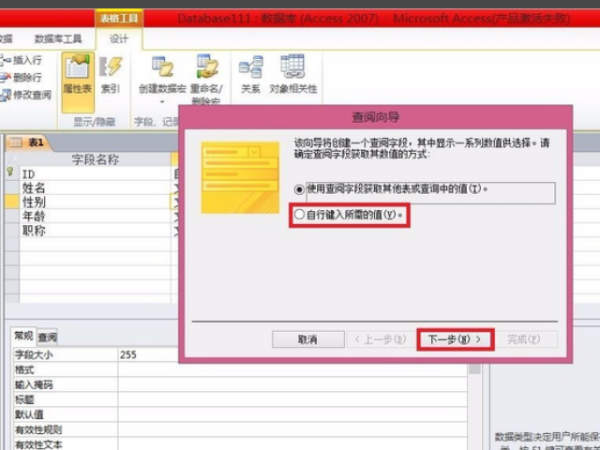
Task: Open the 数据库工具 ribbon tab
Action: 58,39
